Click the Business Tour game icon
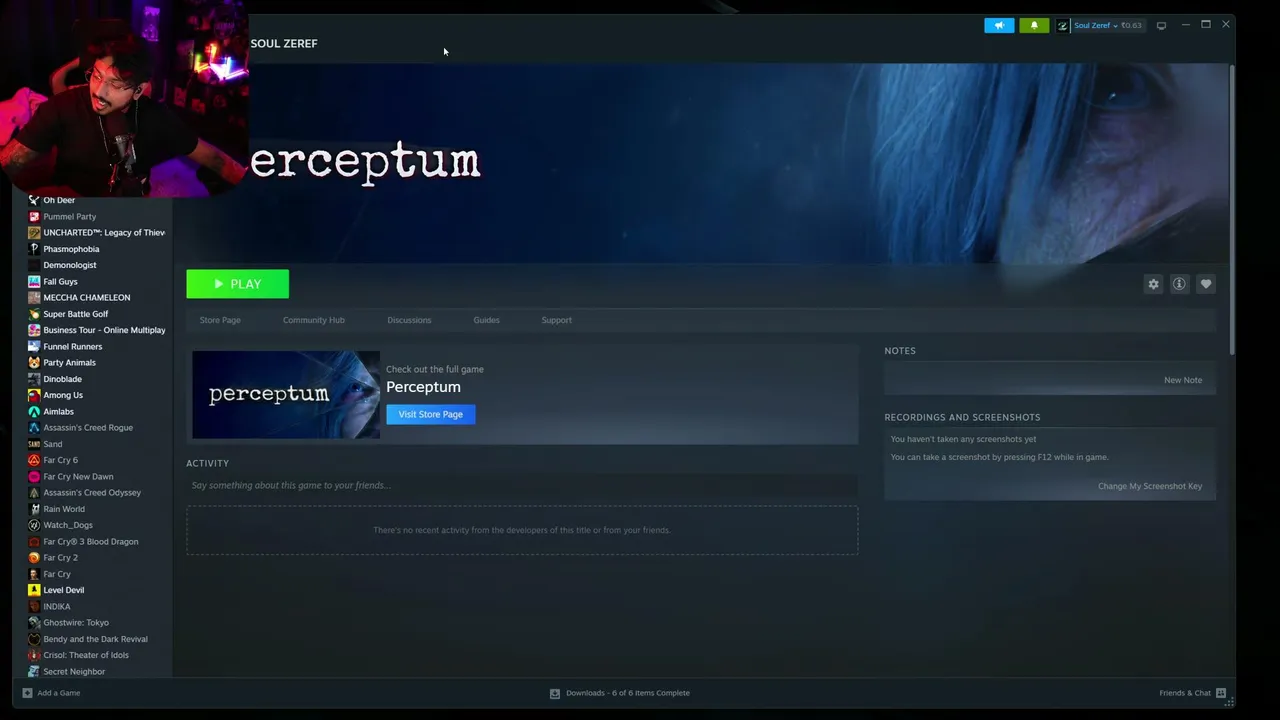Image resolution: width=1280 pixels, height=720 pixels. click(x=34, y=330)
